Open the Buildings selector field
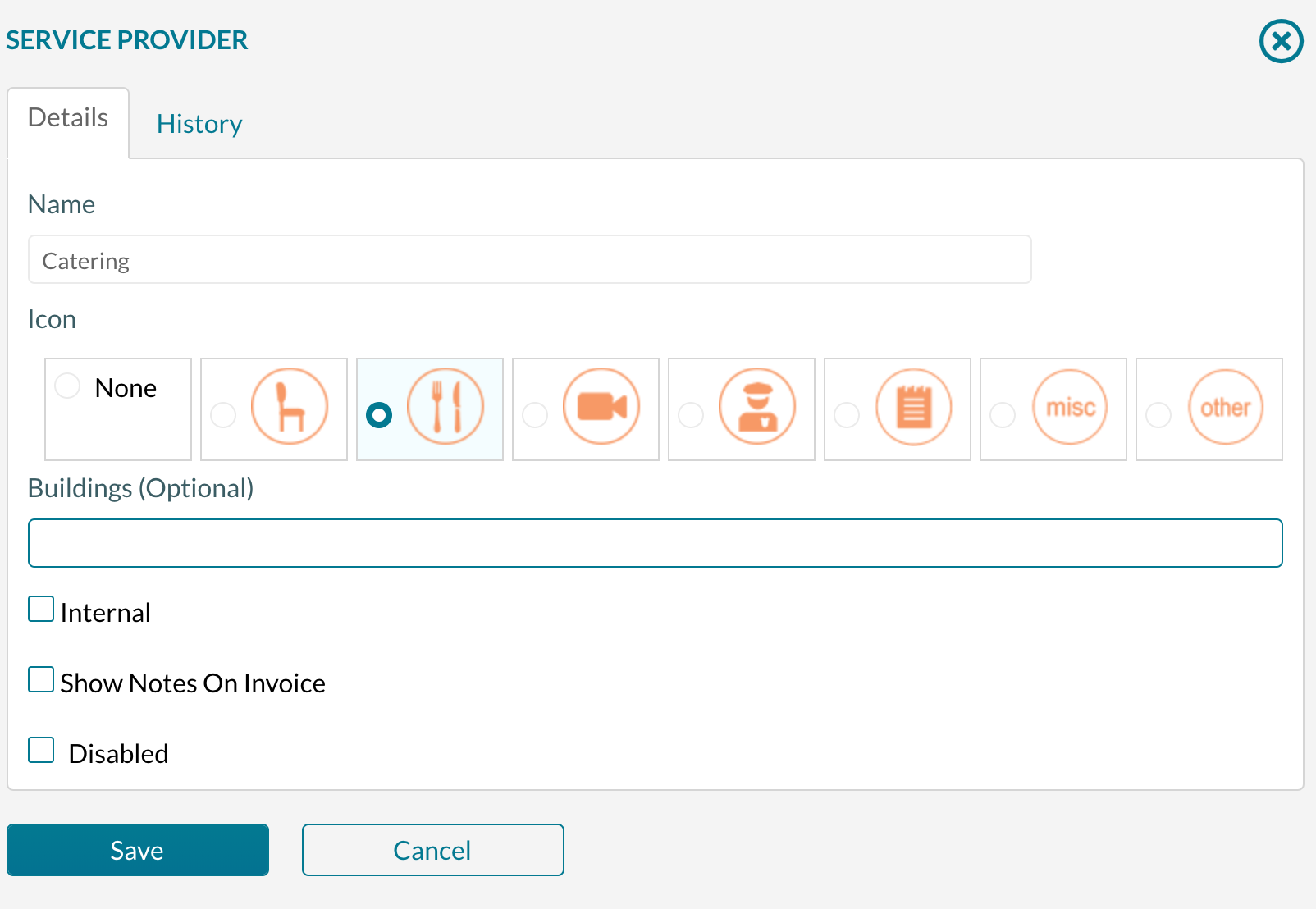Image resolution: width=1316 pixels, height=909 pixels. click(655, 543)
